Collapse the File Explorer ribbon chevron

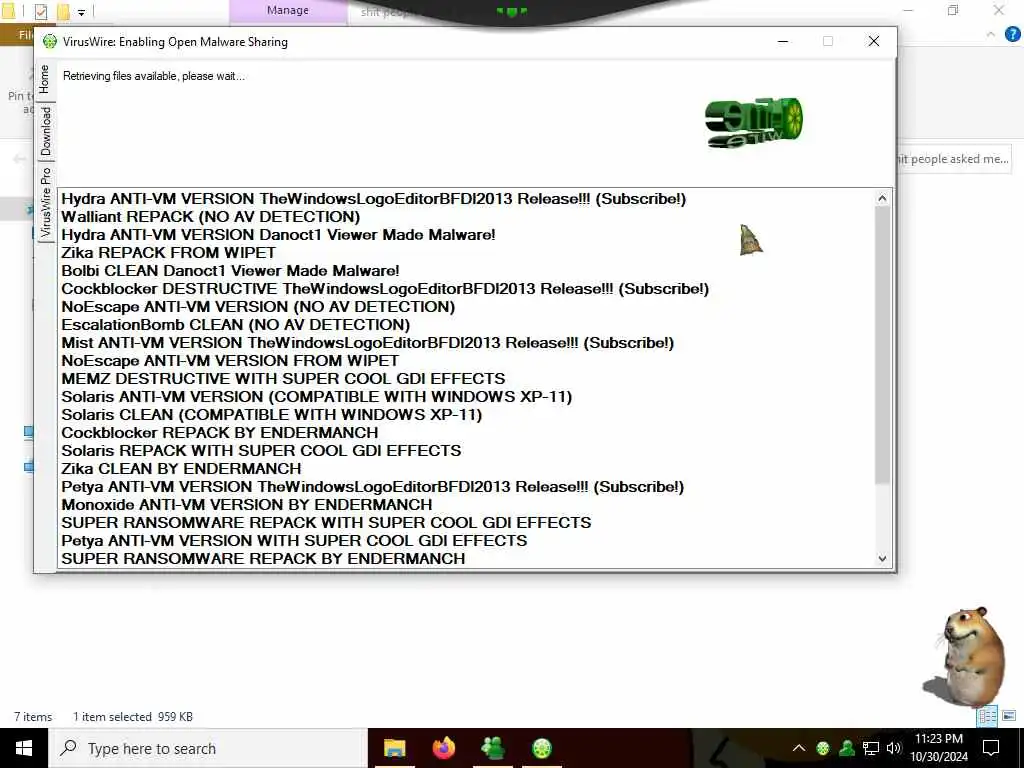[991, 34]
